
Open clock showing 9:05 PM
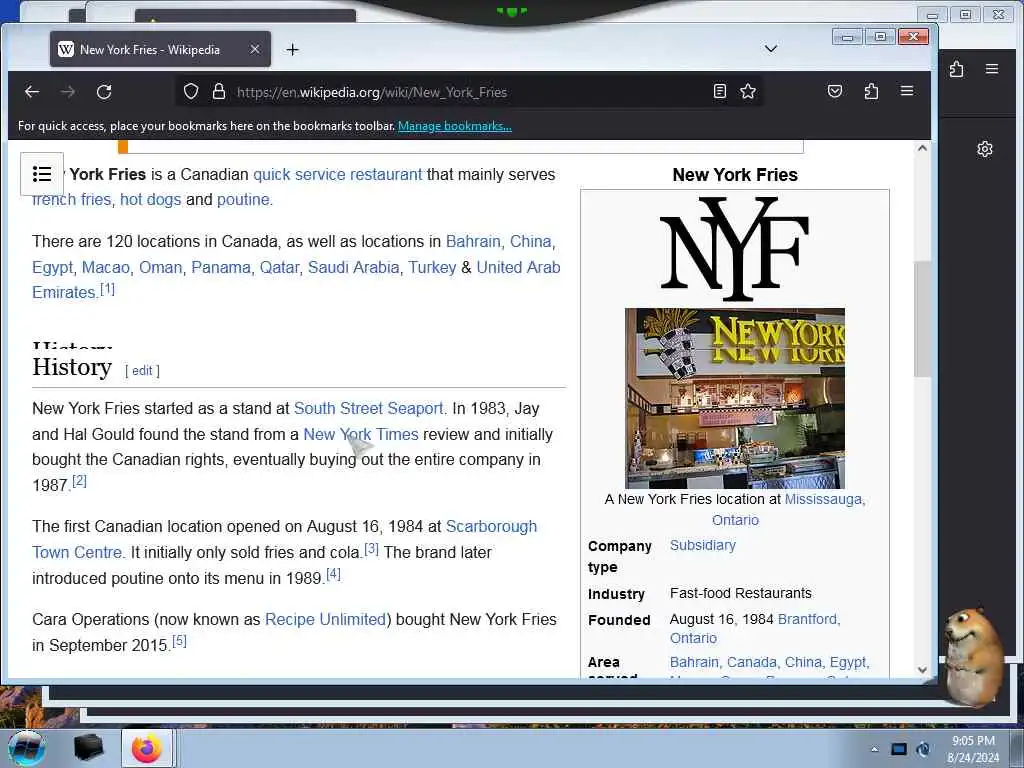(973, 749)
